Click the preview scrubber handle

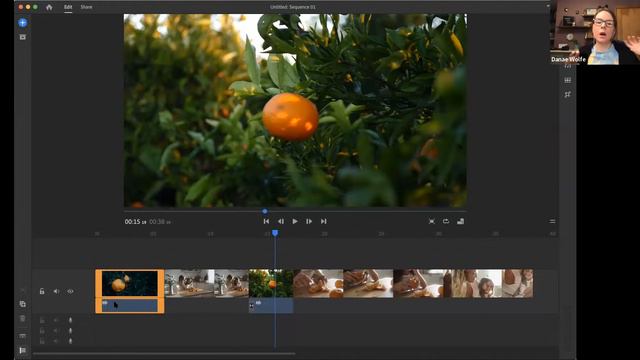point(265,211)
